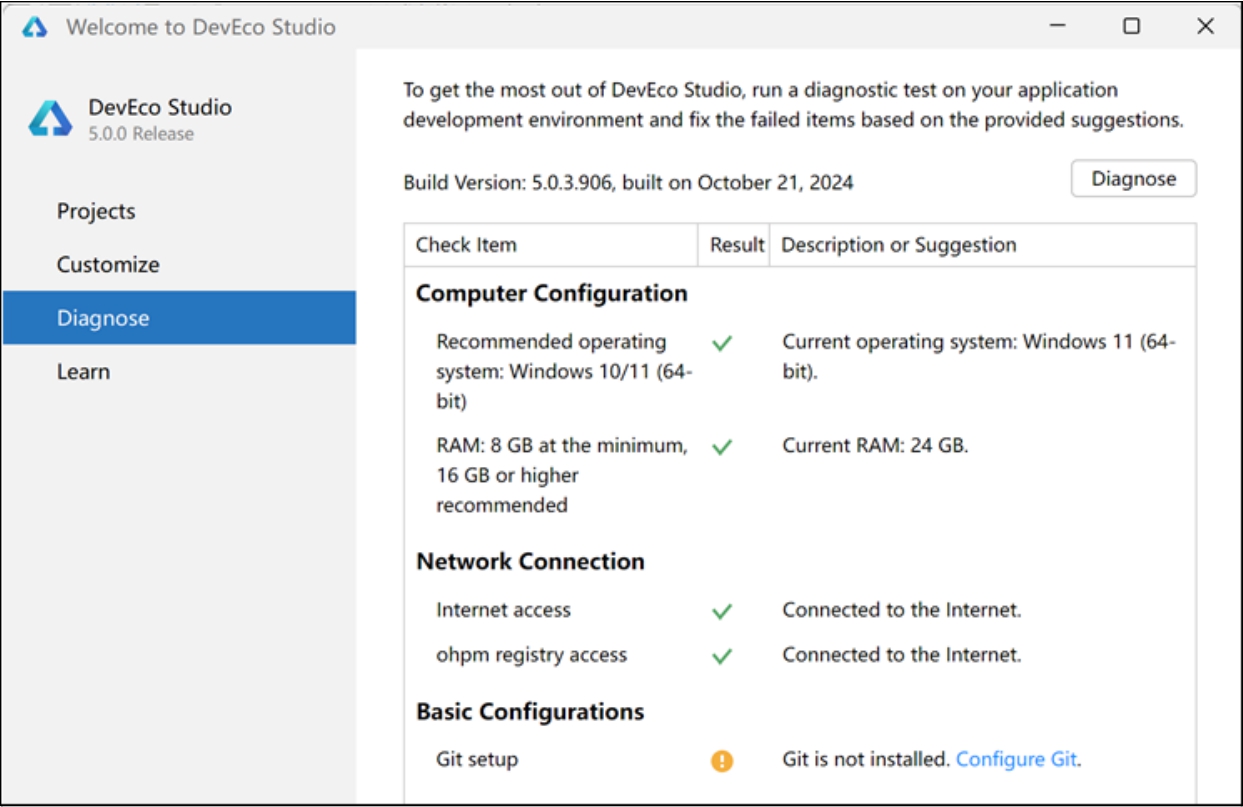This screenshot has height=807, width=1243.
Task: Close the DevEco Studio window
Action: 1205,27
